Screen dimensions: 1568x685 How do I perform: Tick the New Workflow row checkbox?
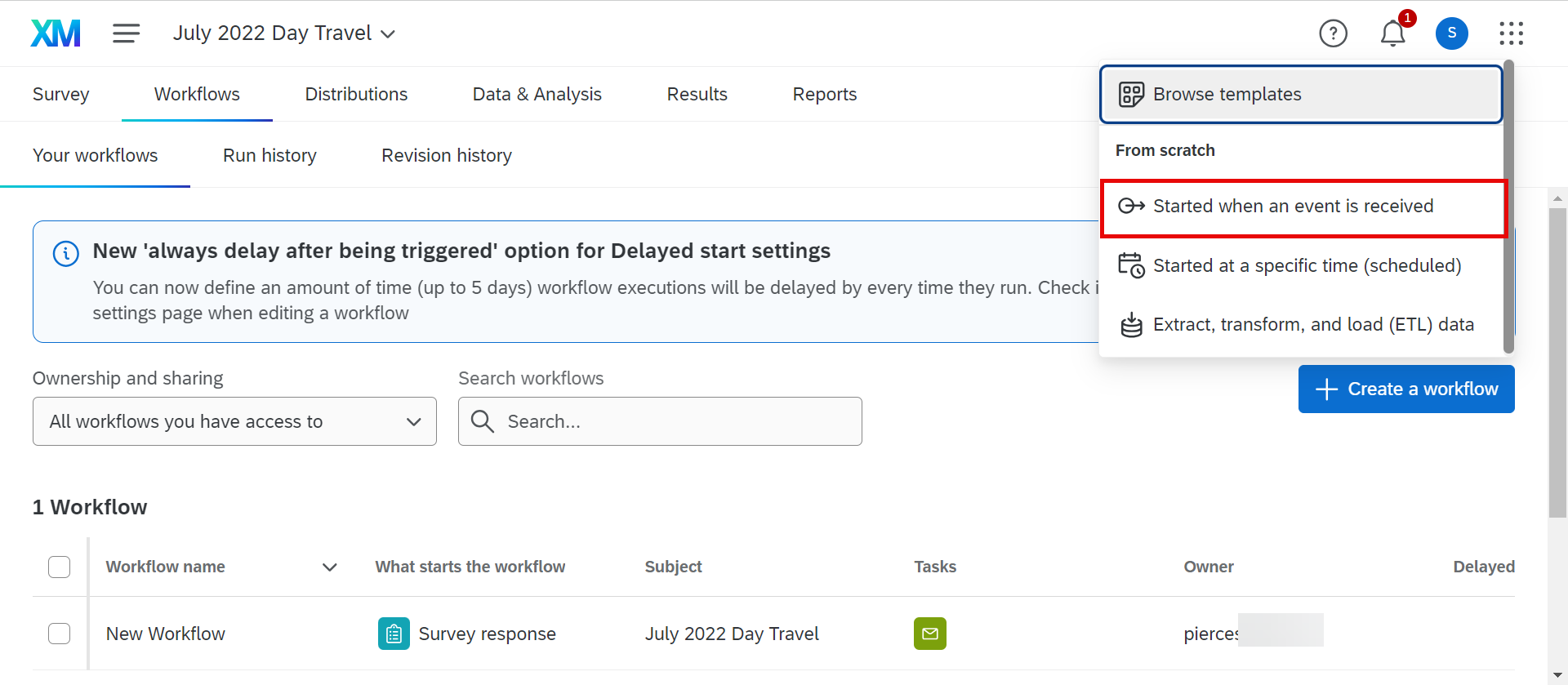coord(60,634)
